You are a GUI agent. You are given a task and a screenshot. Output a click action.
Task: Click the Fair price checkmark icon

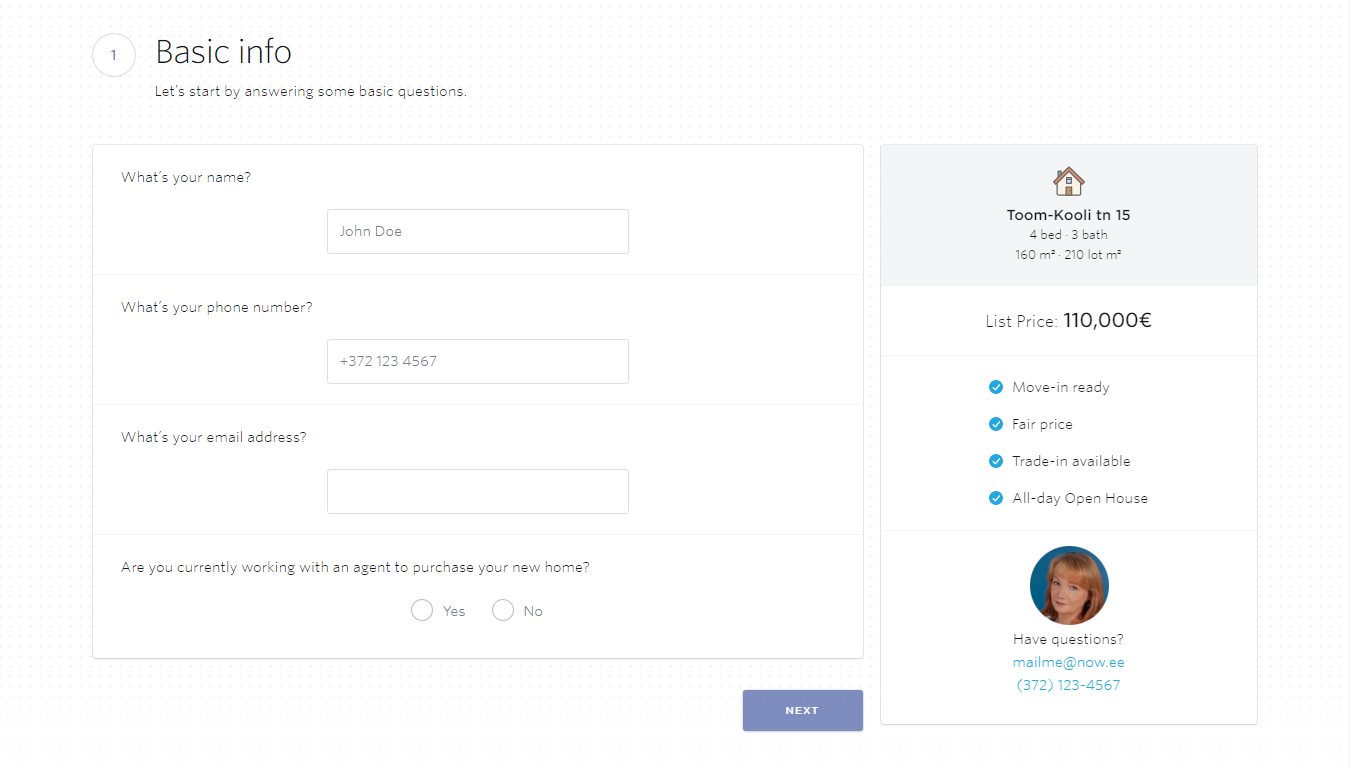click(996, 424)
